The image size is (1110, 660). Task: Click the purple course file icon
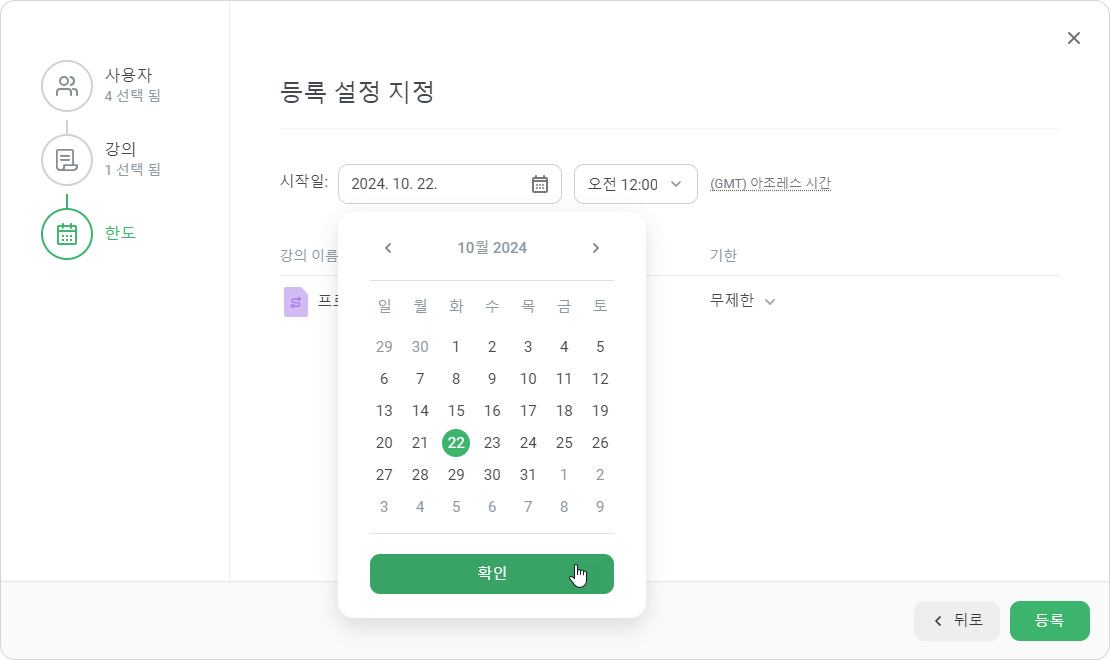296,302
